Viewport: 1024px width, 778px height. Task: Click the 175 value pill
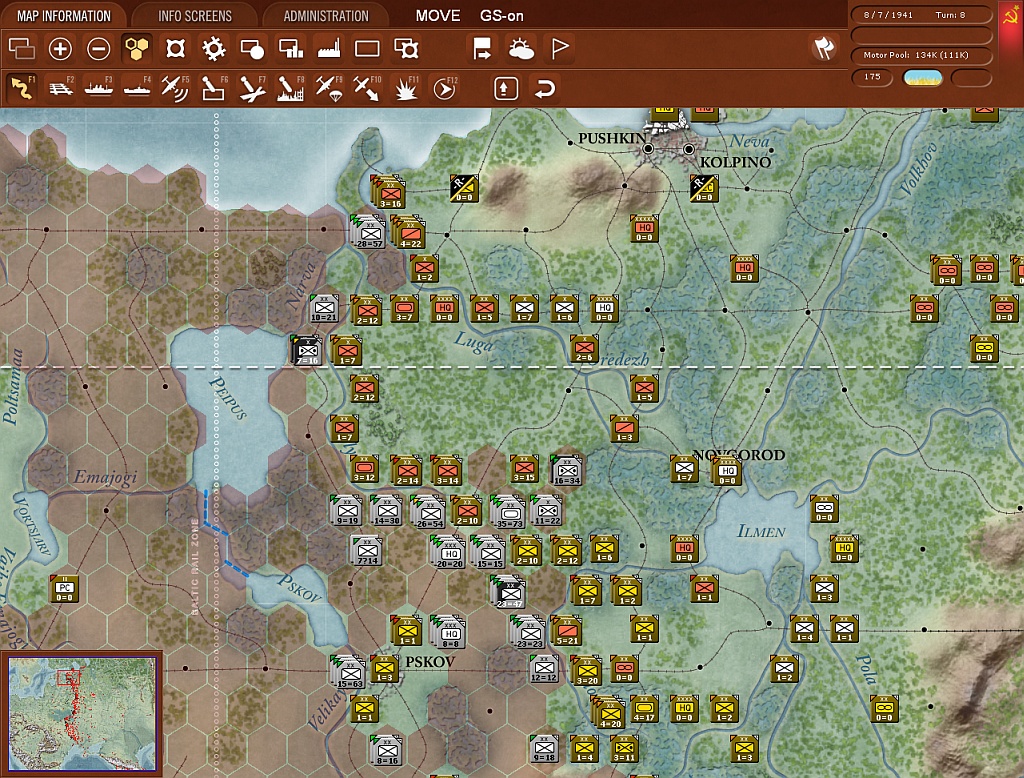coord(872,77)
